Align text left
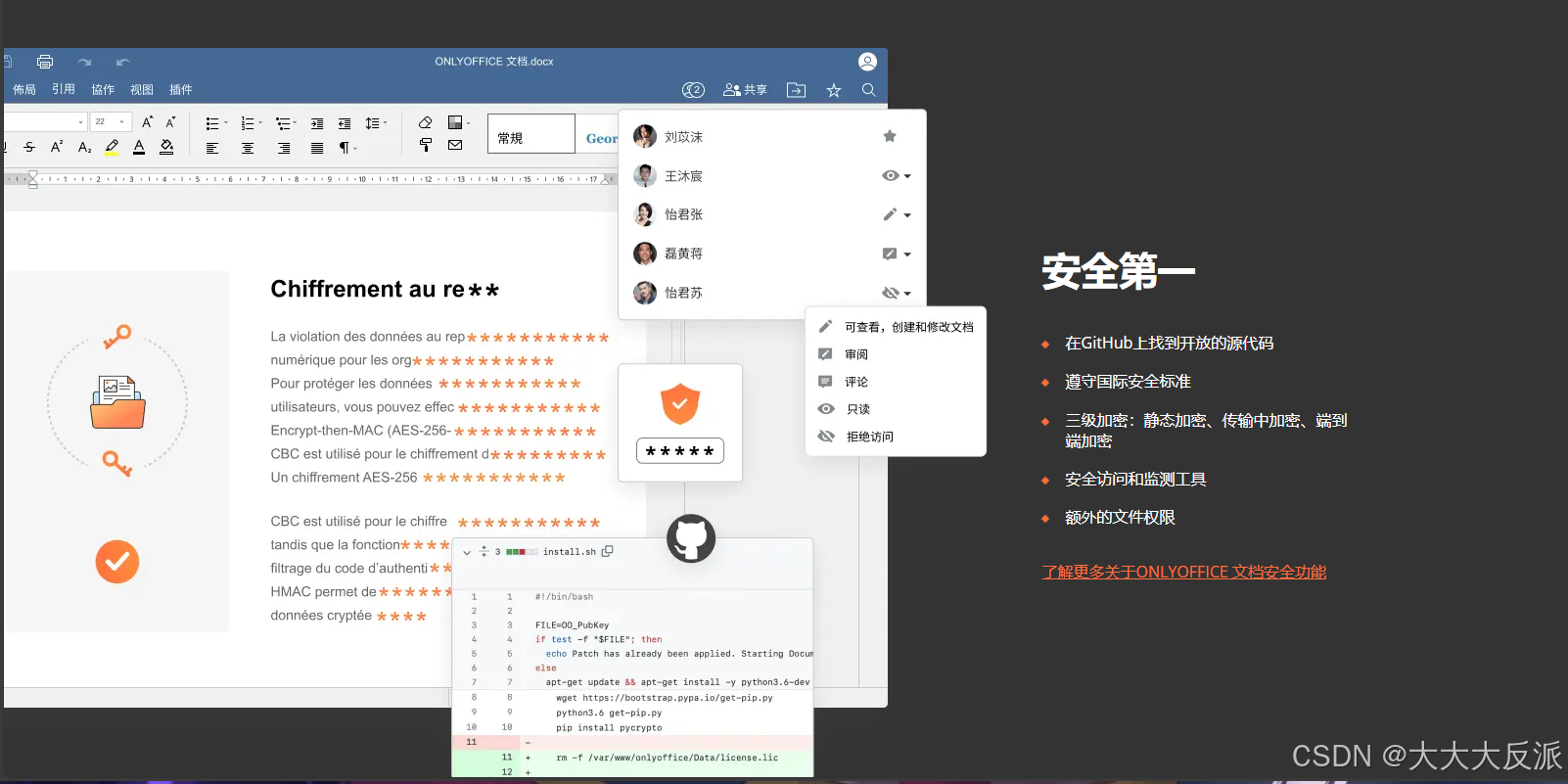The image size is (1568, 784). click(212, 148)
